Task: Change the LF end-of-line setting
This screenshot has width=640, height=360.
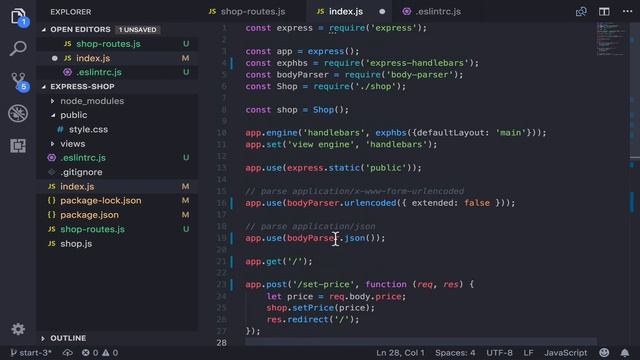Action: [x=528, y=353]
